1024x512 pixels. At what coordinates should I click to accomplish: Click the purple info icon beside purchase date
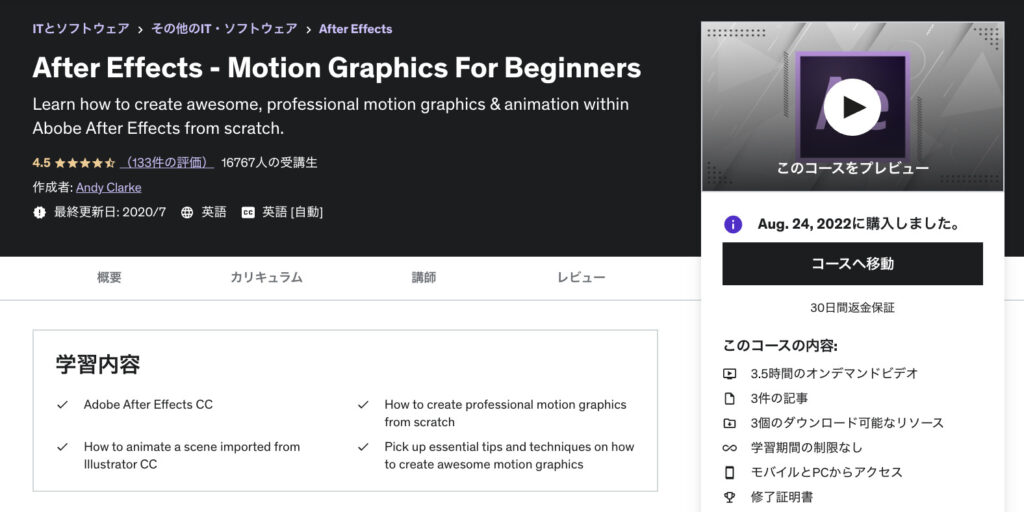pyautogui.click(x=733, y=225)
